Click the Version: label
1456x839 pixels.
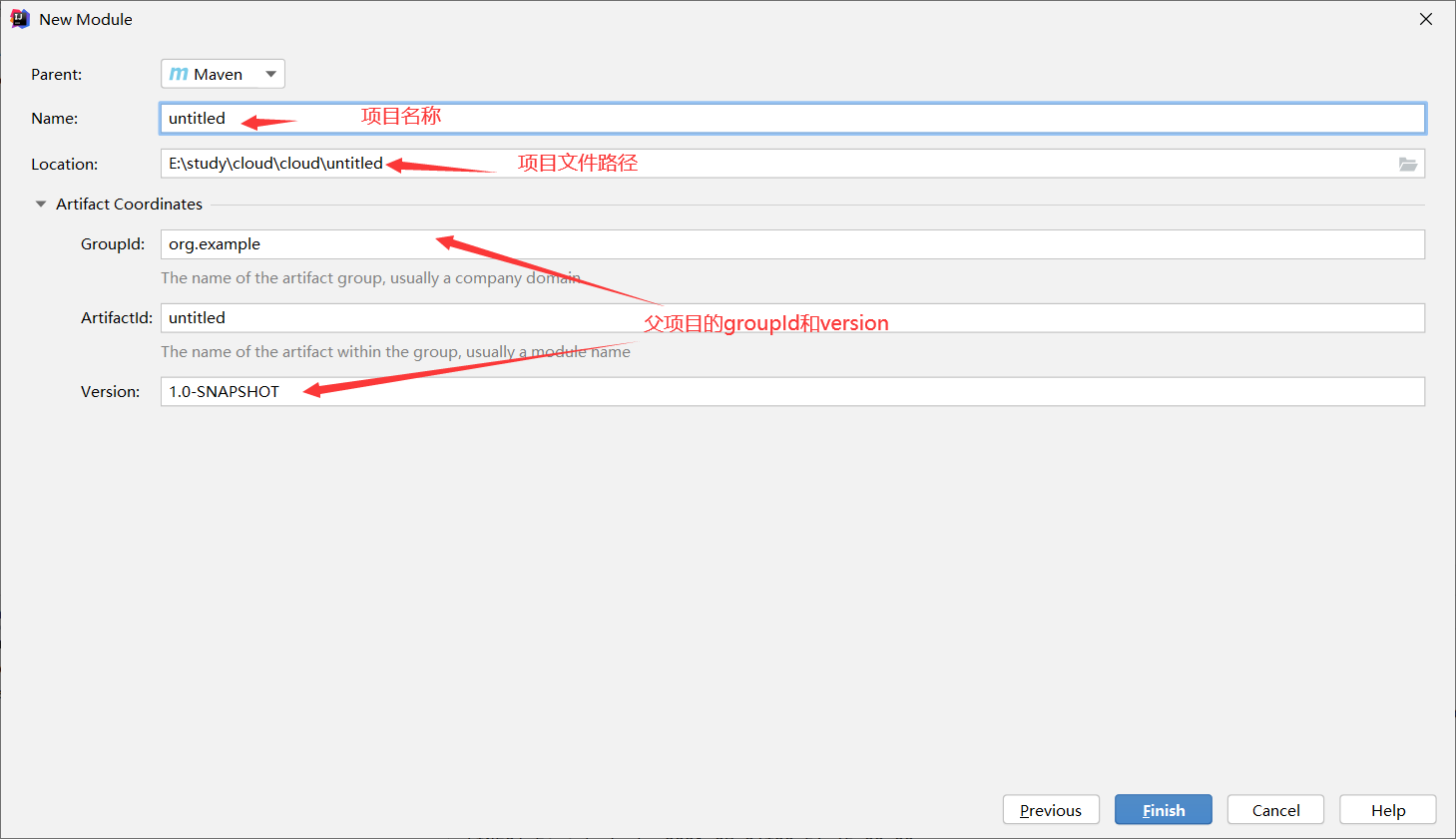click(111, 392)
